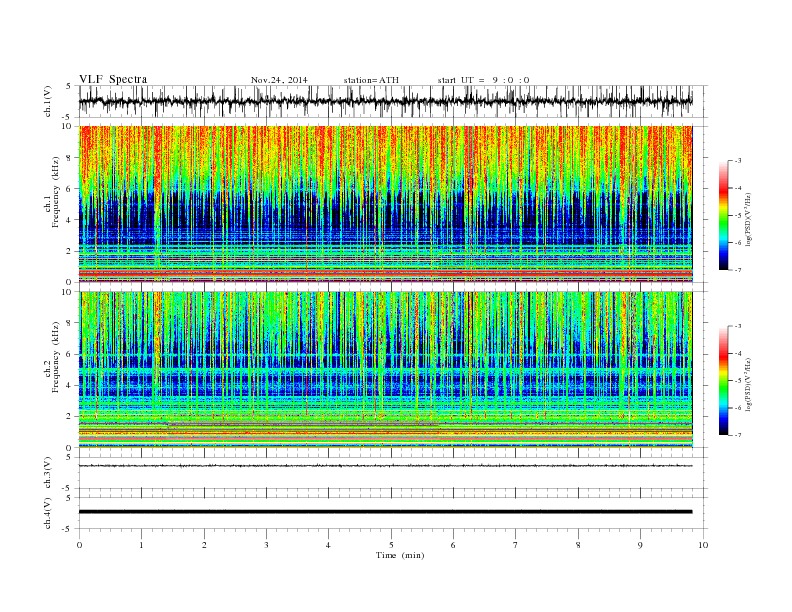
Task: Click time axis tick label "4" at bottom
Action: (328, 545)
